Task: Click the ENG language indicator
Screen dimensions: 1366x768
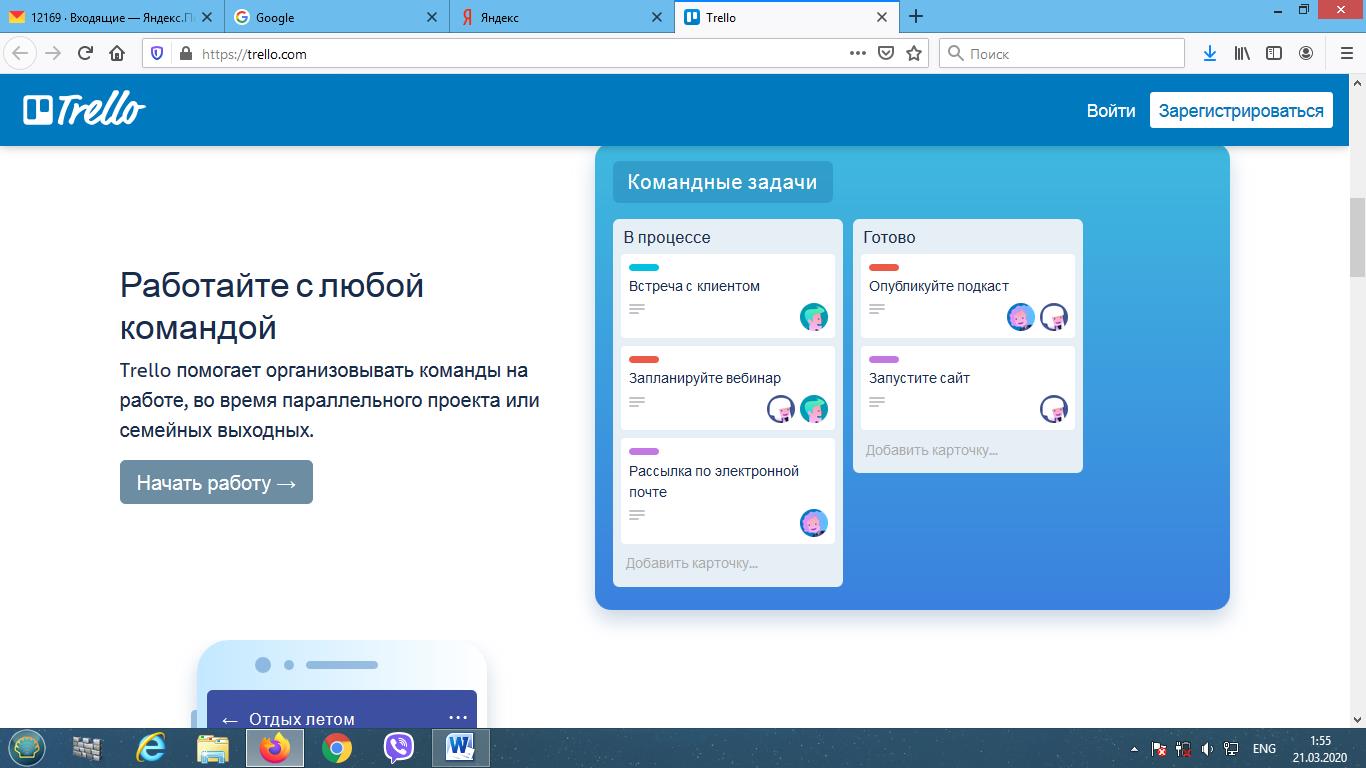Action: tap(1264, 749)
